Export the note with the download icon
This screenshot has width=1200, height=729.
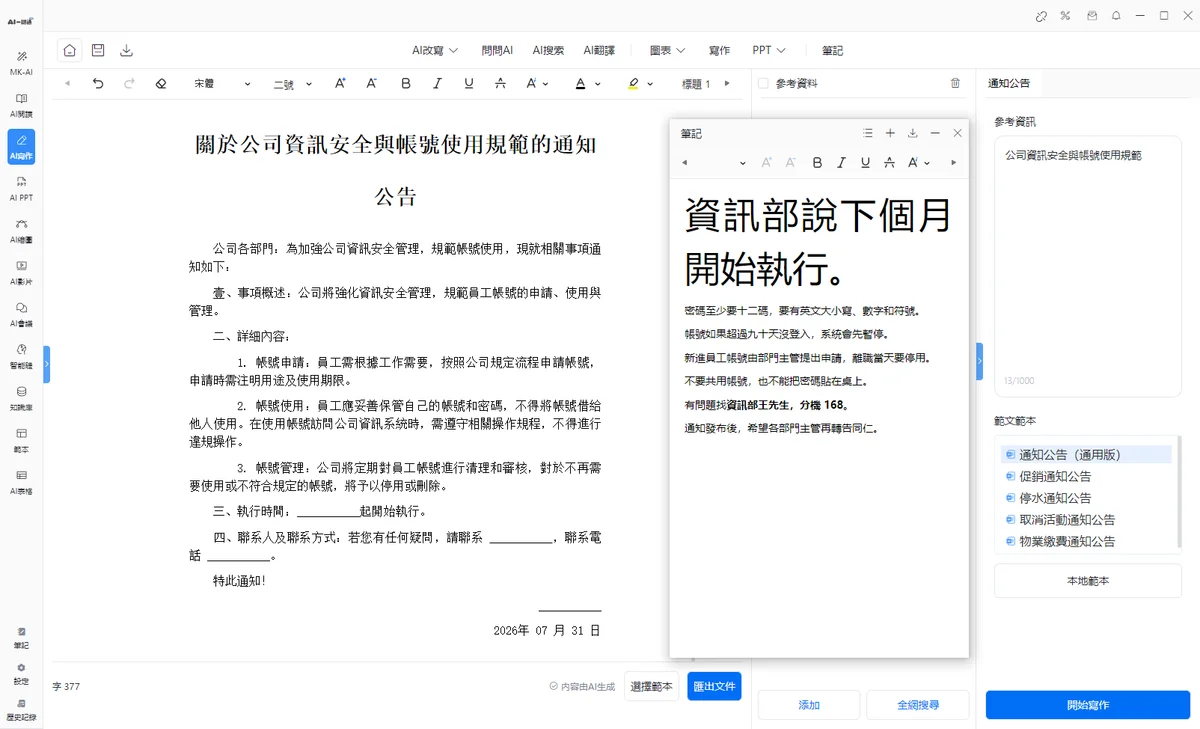[912, 133]
